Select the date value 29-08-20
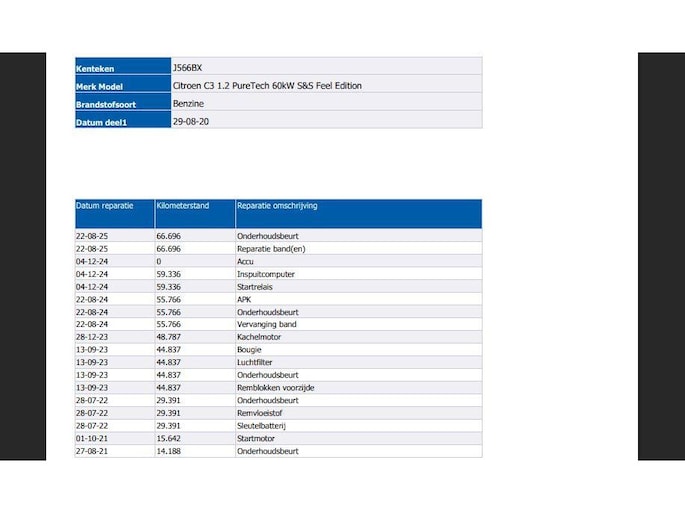This screenshot has width=685, height=513. click(190, 121)
